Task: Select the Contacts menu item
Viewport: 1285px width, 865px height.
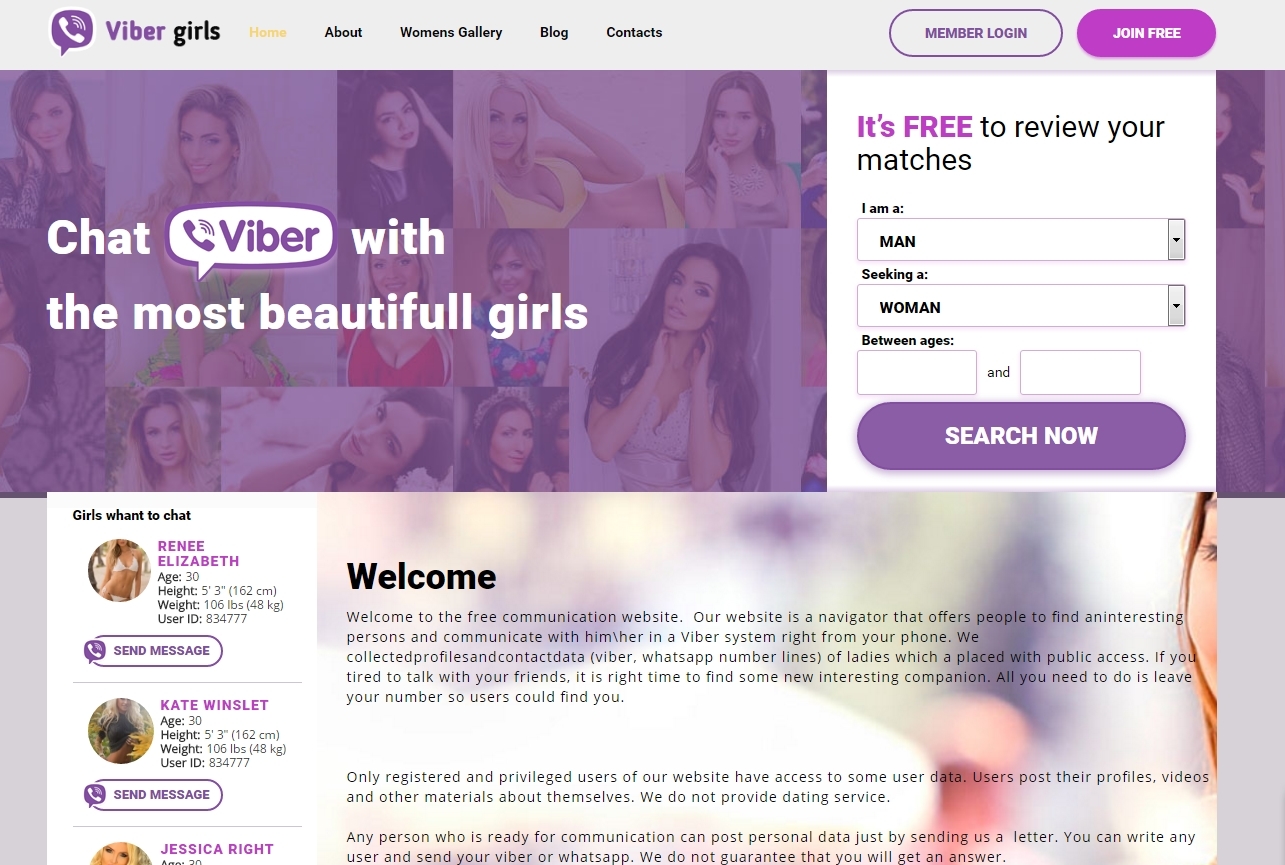Action: click(x=634, y=32)
